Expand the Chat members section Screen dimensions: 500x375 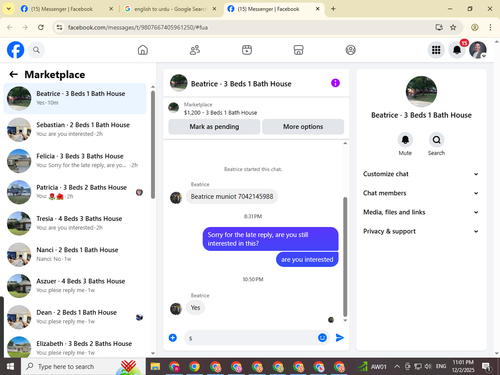[x=421, y=193]
